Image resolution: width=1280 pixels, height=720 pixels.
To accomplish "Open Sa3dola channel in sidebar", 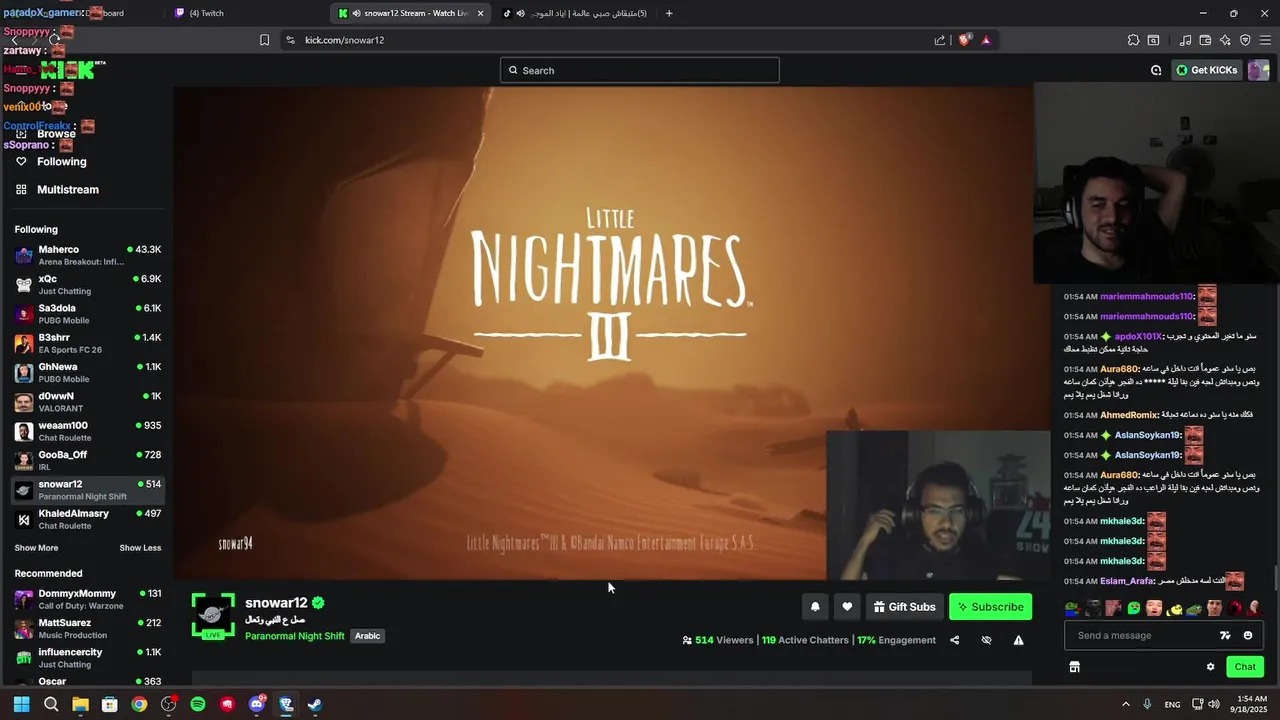I will click(88, 314).
